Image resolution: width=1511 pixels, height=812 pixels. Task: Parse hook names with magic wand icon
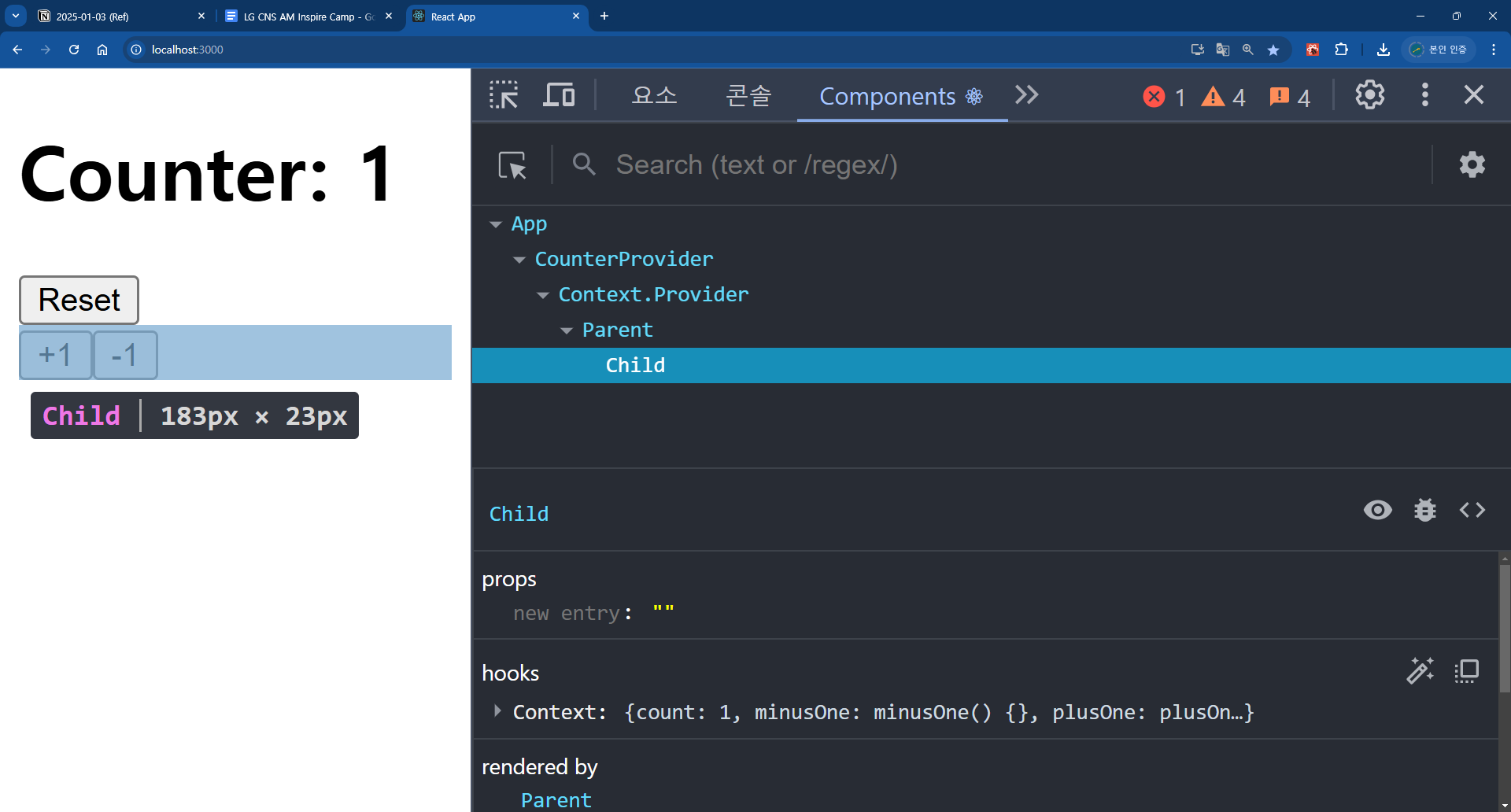[1420, 670]
